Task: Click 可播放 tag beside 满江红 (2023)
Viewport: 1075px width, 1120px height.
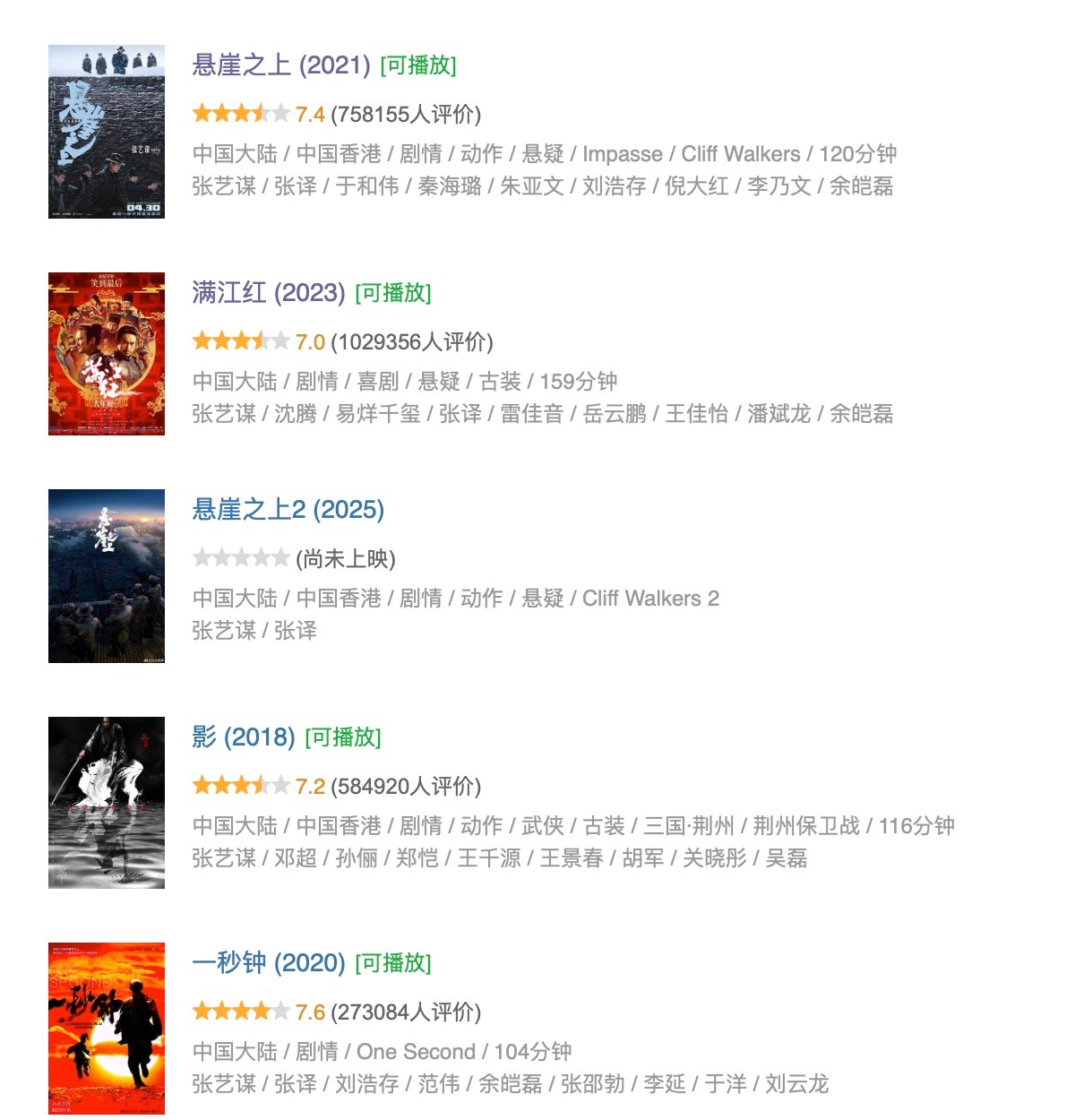Action: (393, 293)
